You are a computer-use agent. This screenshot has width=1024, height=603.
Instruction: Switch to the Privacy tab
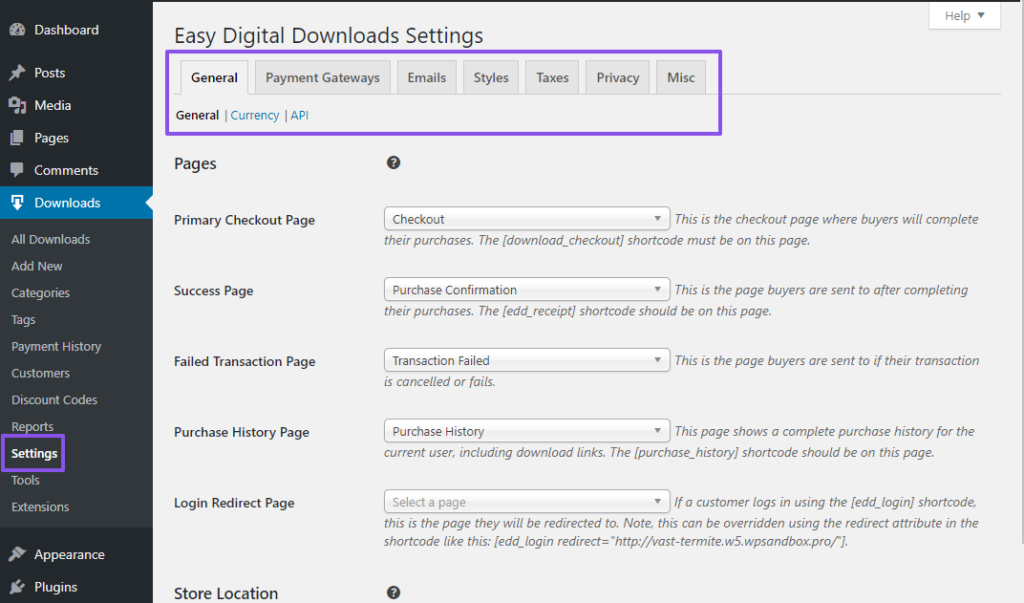[618, 77]
